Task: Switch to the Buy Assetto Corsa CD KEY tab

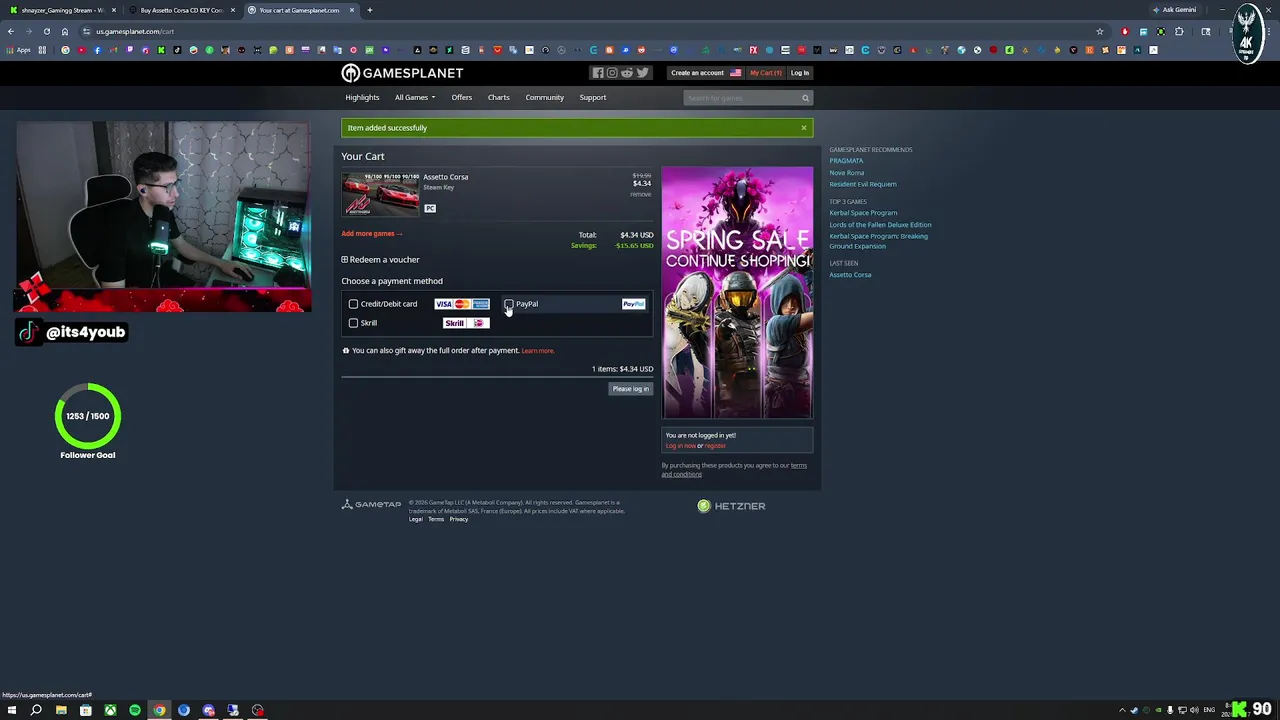Action: 181,10
